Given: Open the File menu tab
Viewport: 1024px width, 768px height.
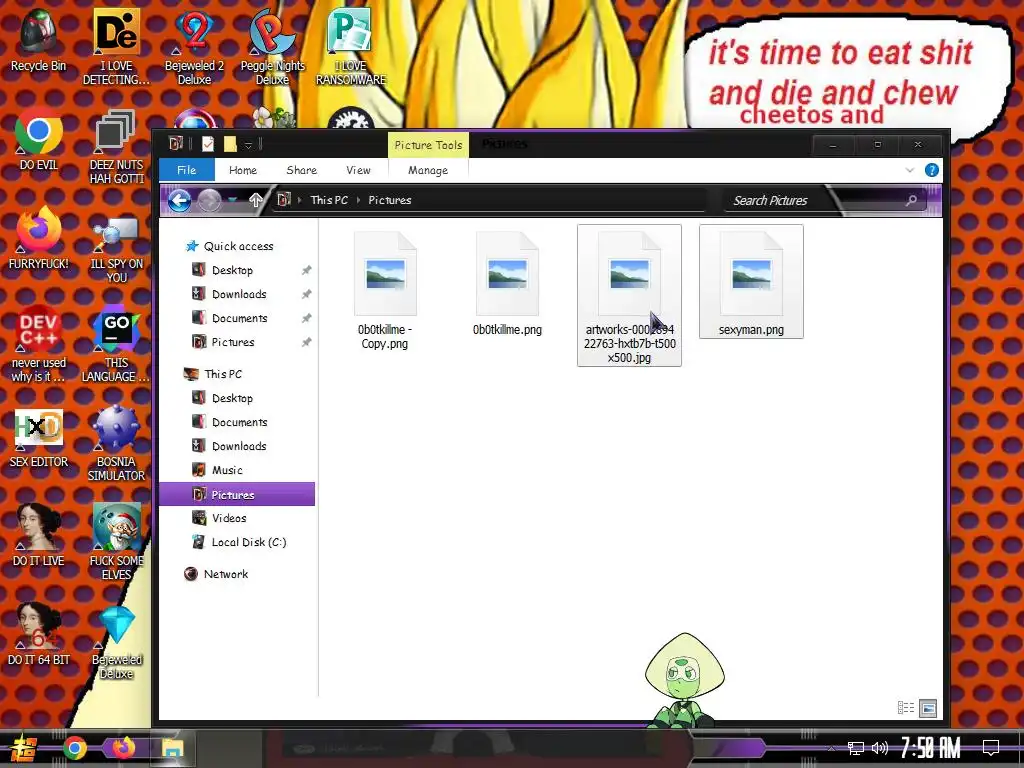Looking at the screenshot, I should [187, 170].
